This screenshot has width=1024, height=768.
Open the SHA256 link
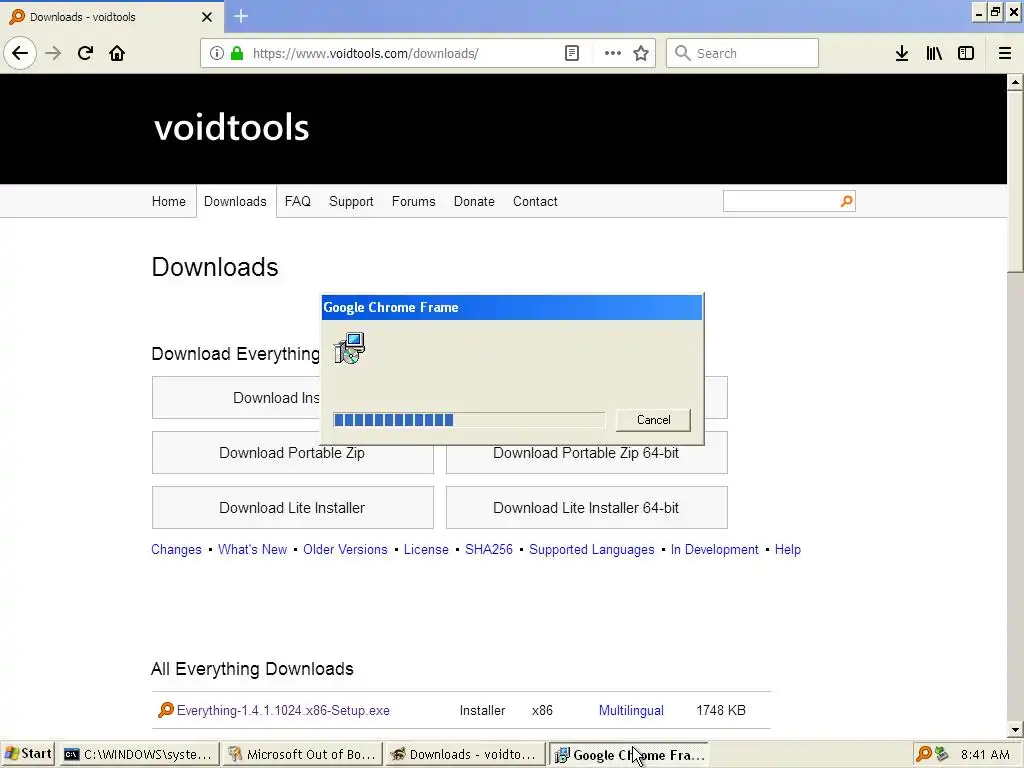pyautogui.click(x=489, y=549)
